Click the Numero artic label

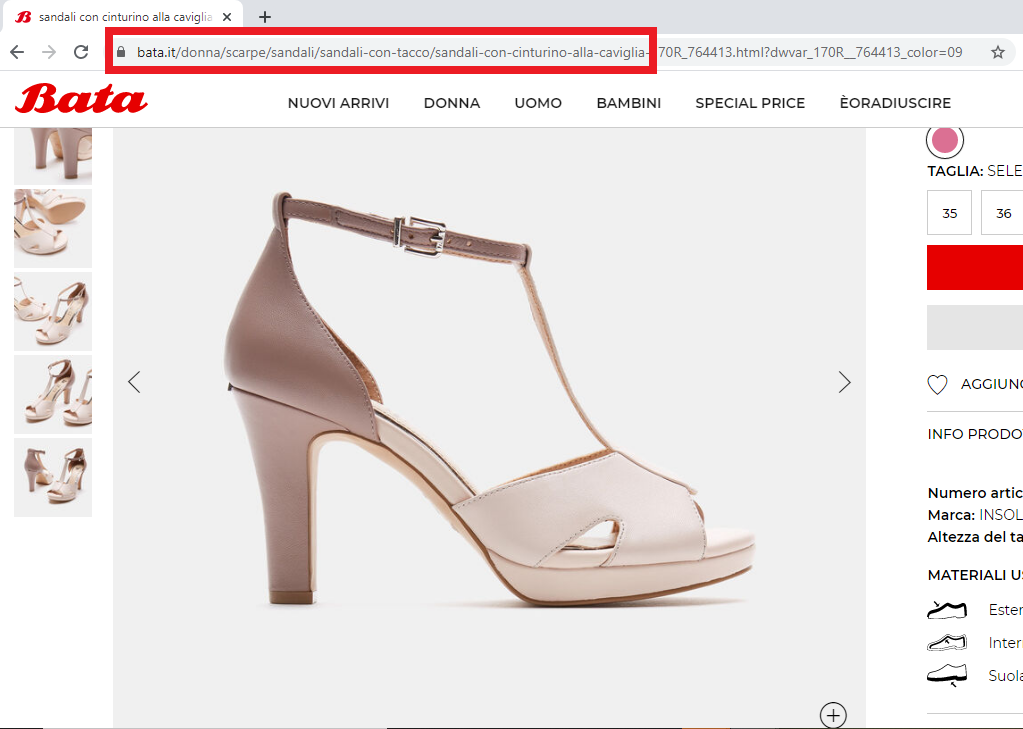(975, 493)
